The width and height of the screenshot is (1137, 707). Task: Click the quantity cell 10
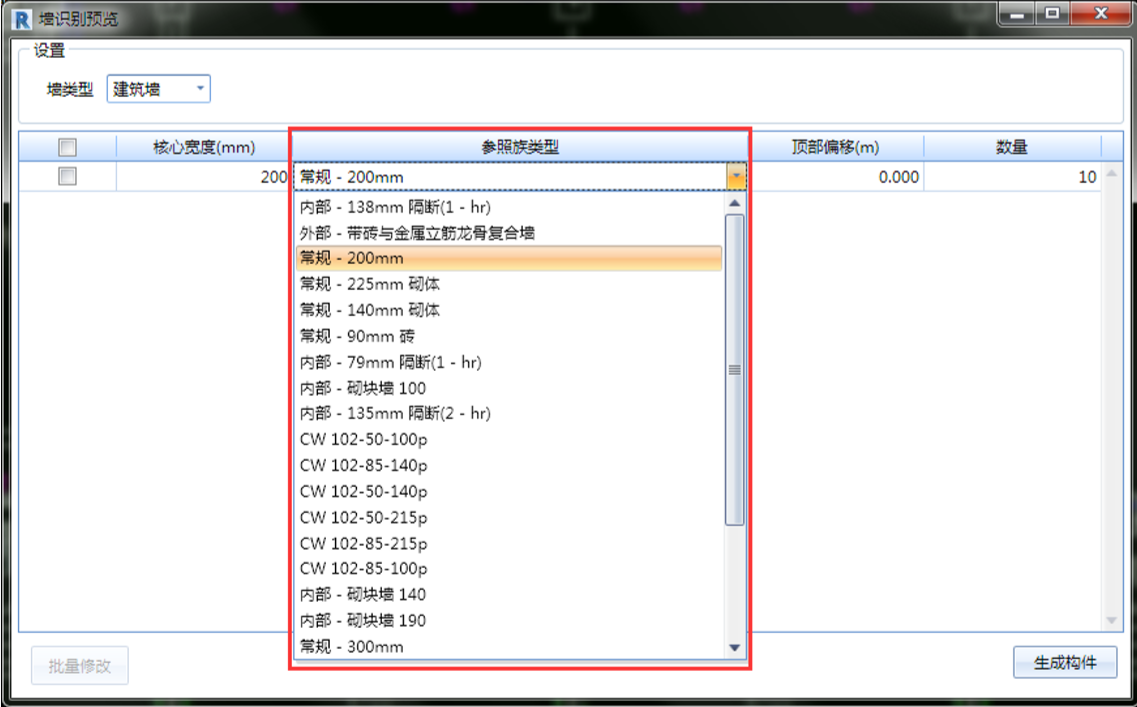[x=1012, y=176]
